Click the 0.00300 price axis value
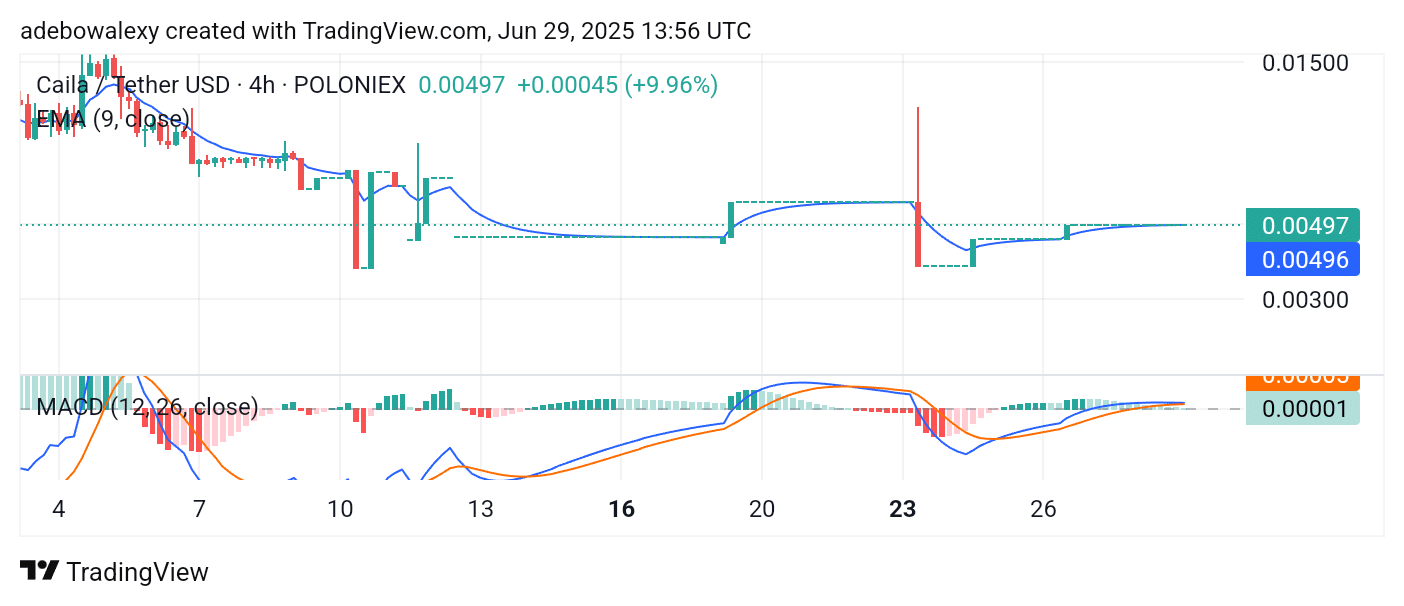 [1305, 299]
